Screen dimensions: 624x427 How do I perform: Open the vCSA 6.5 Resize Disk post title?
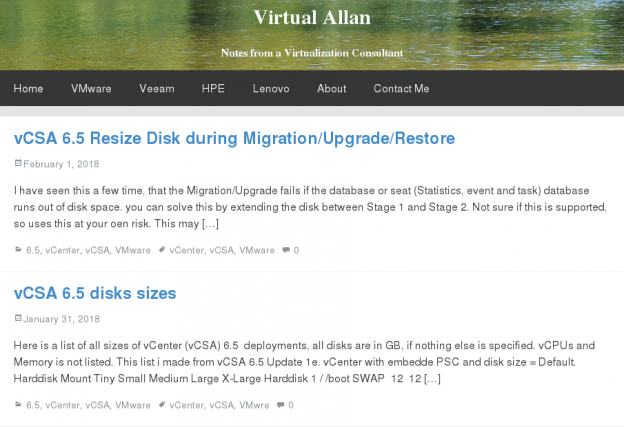tap(234, 138)
